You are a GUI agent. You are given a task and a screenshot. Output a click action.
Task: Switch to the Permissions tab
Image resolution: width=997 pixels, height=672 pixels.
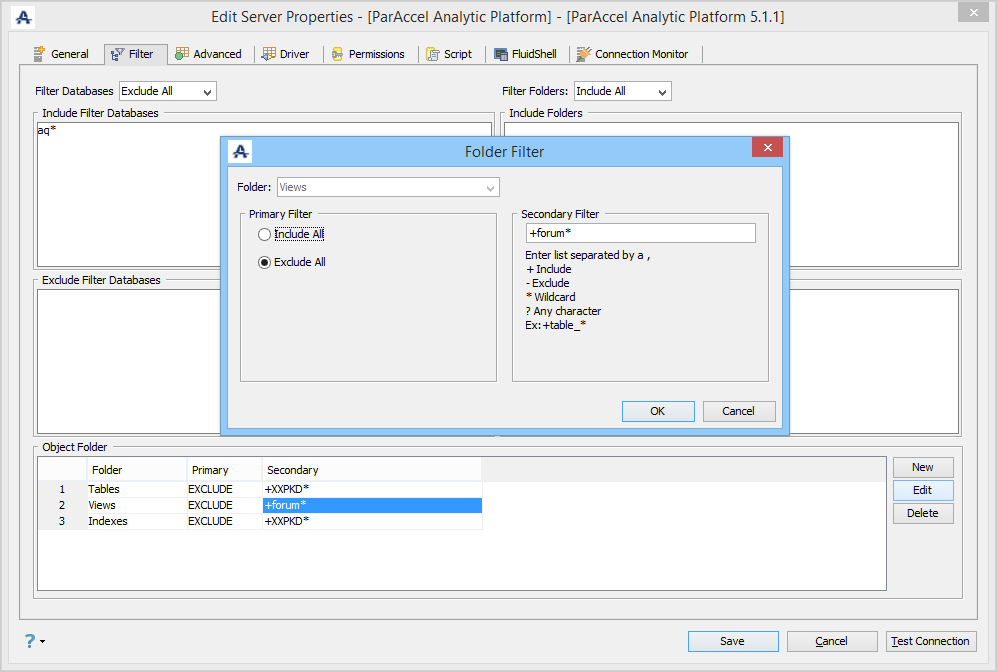coord(368,54)
